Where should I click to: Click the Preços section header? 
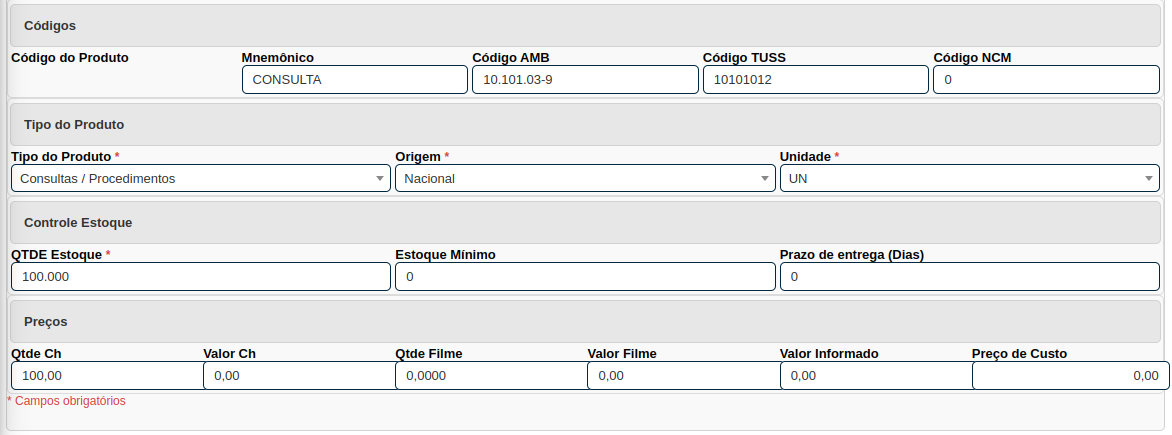(585, 322)
